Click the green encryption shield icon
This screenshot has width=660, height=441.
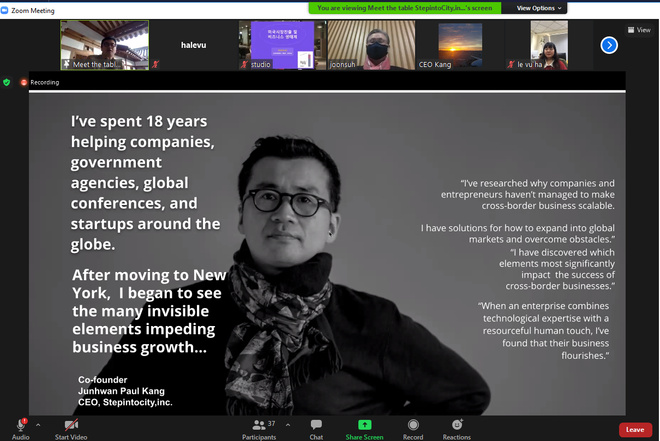click(x=7, y=82)
